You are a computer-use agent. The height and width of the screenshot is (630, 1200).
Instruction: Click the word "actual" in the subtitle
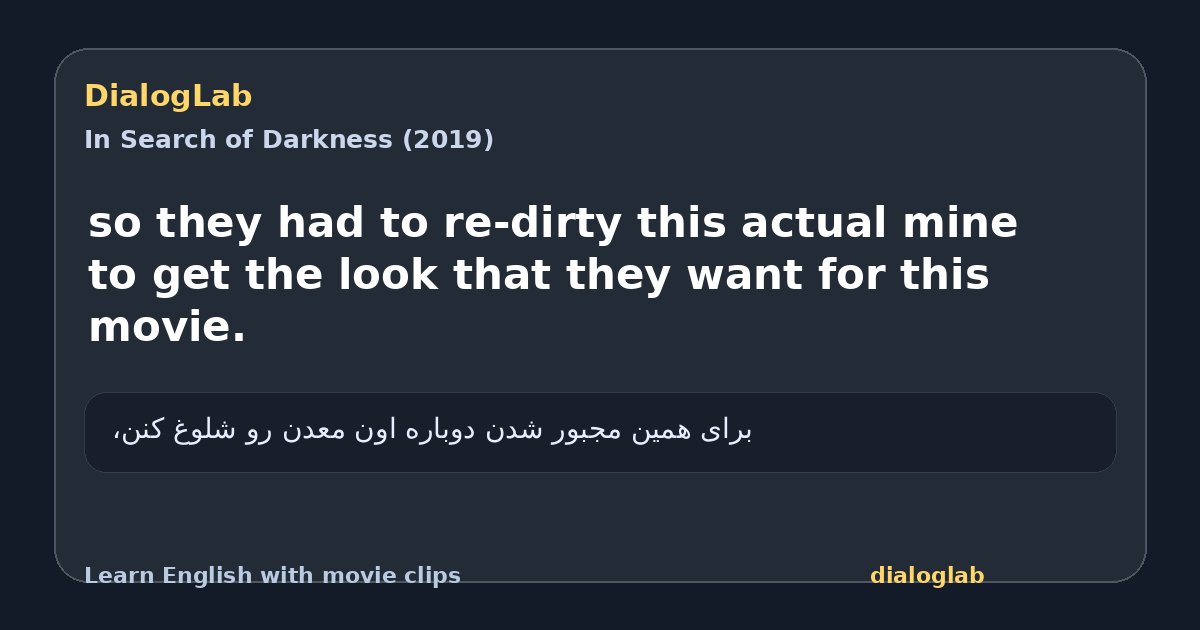tap(814, 223)
